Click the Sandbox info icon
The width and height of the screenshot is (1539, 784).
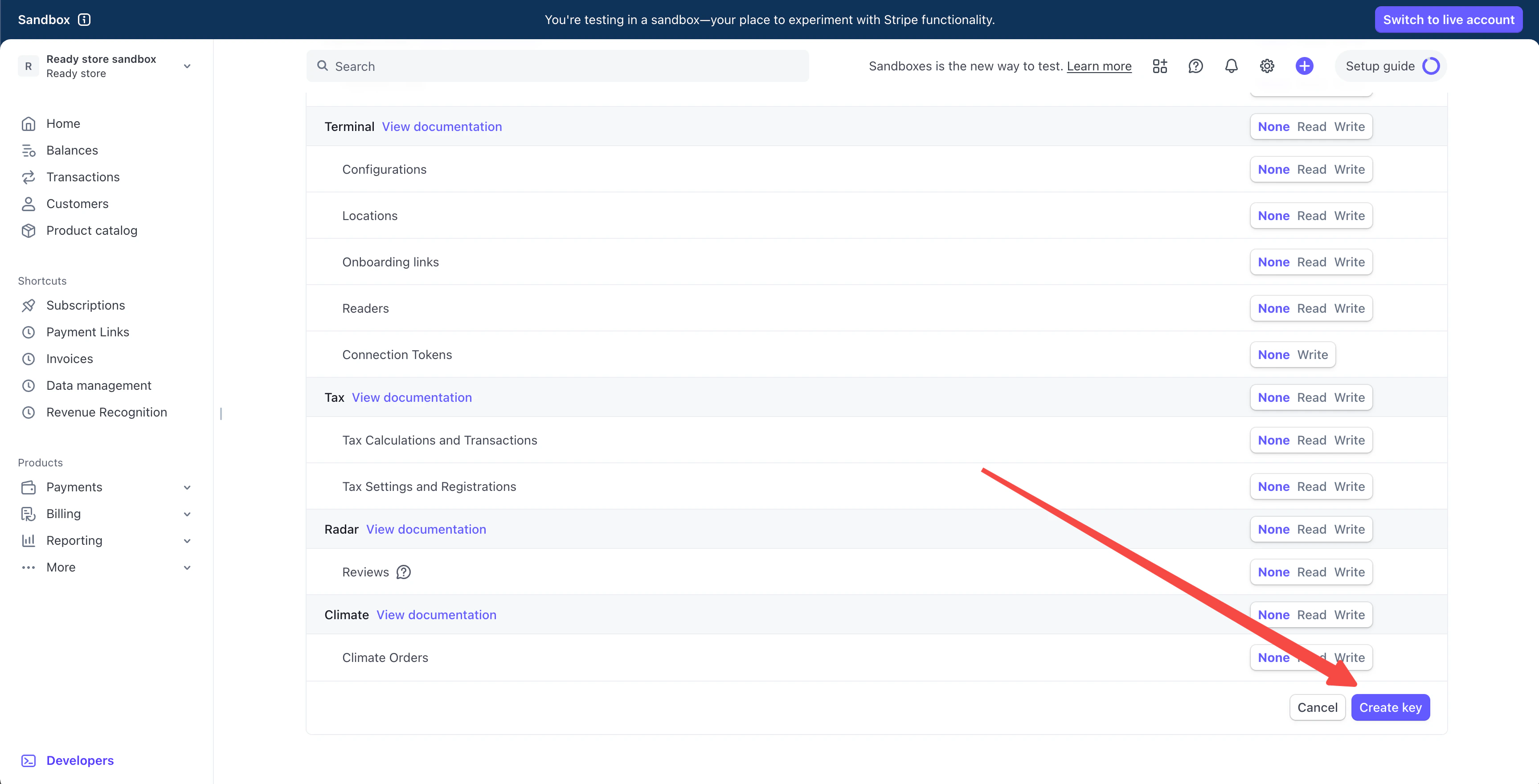point(84,20)
